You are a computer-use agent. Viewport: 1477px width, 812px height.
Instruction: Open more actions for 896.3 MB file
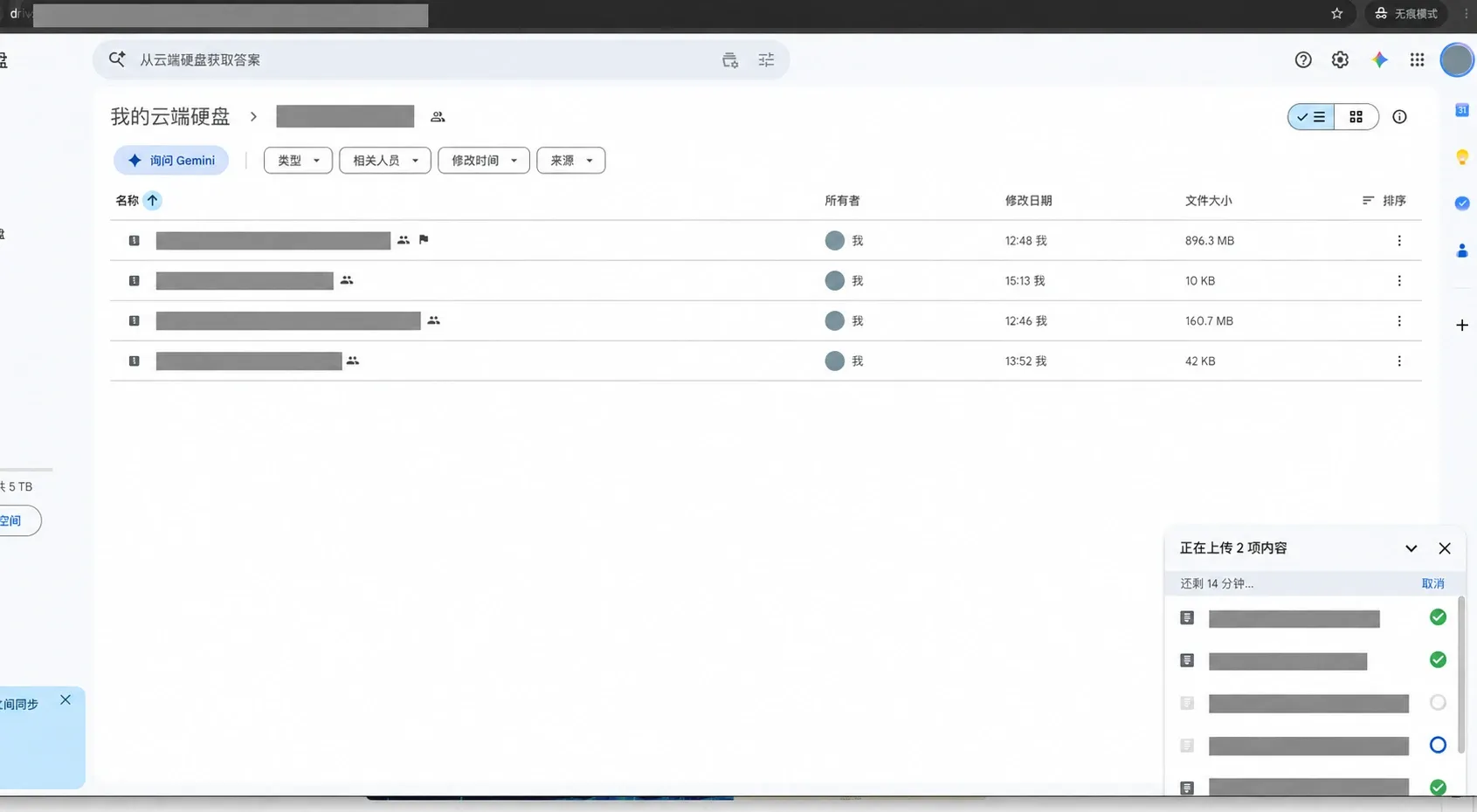1398,240
